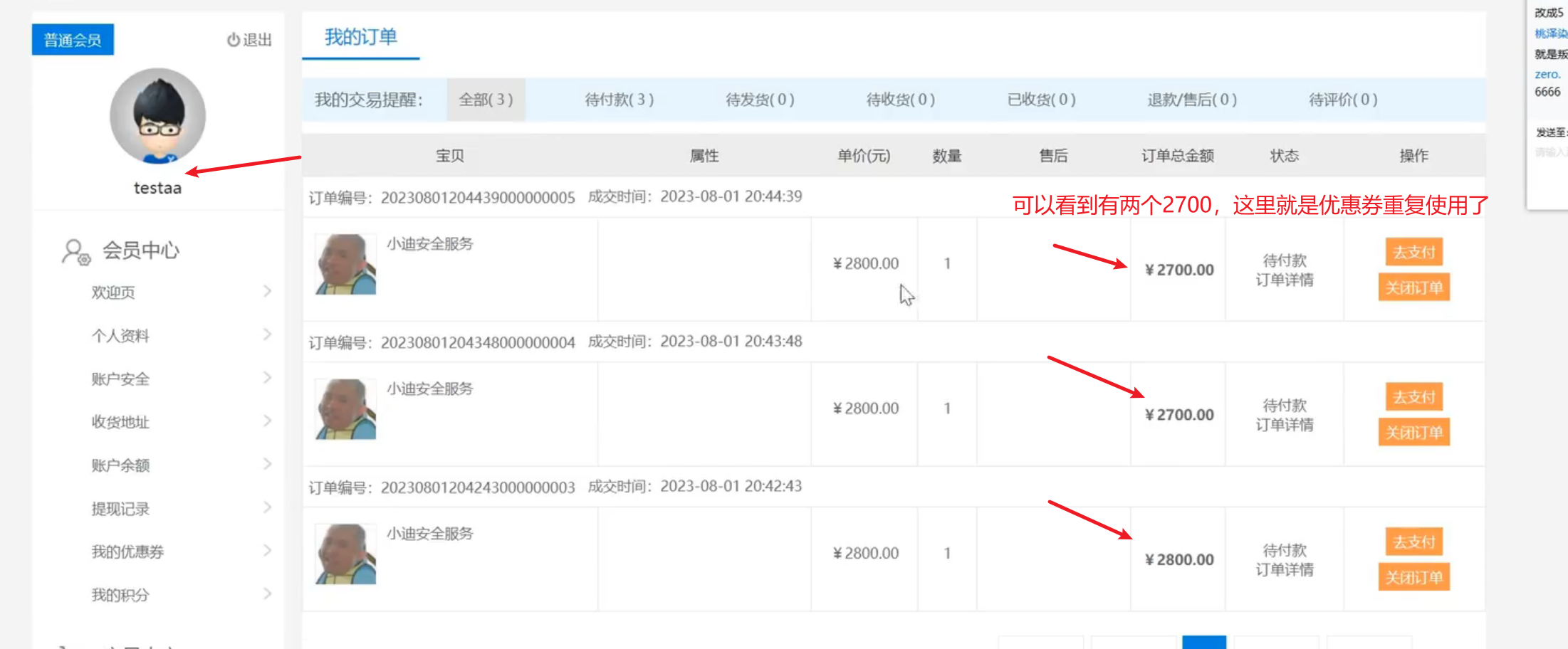Click the testaa user avatar image

[157, 116]
